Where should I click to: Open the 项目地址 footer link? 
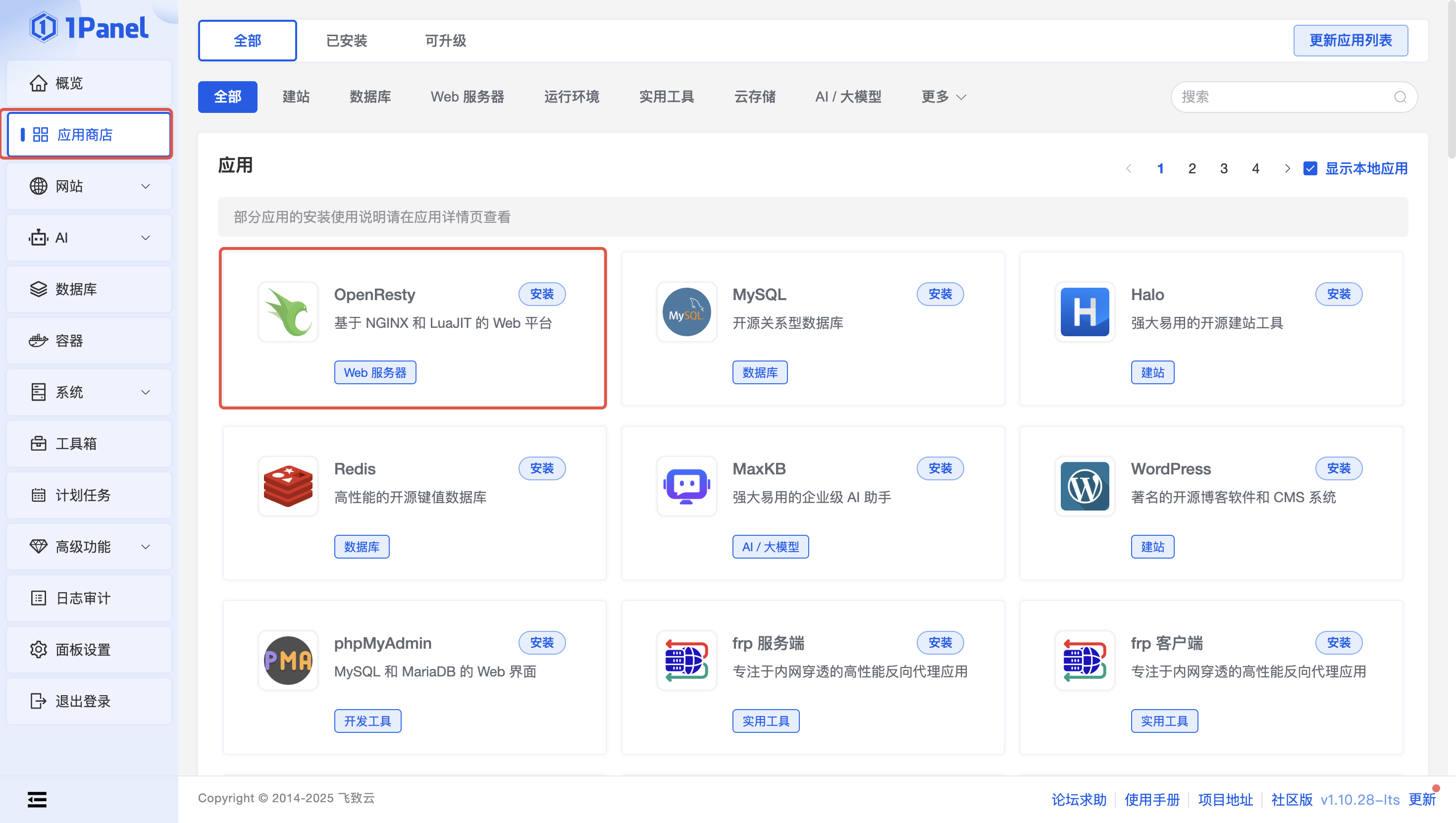(x=1225, y=799)
